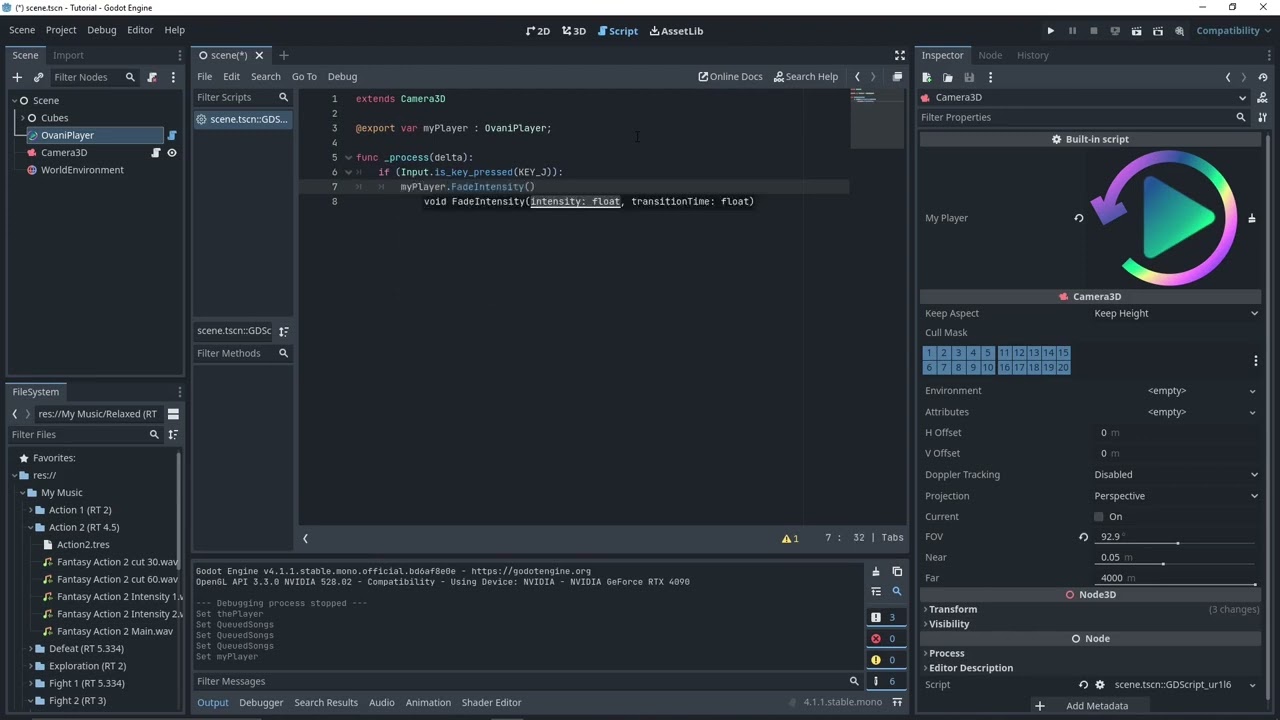Expand the Visibility section
1280x720 pixels.
(x=947, y=624)
